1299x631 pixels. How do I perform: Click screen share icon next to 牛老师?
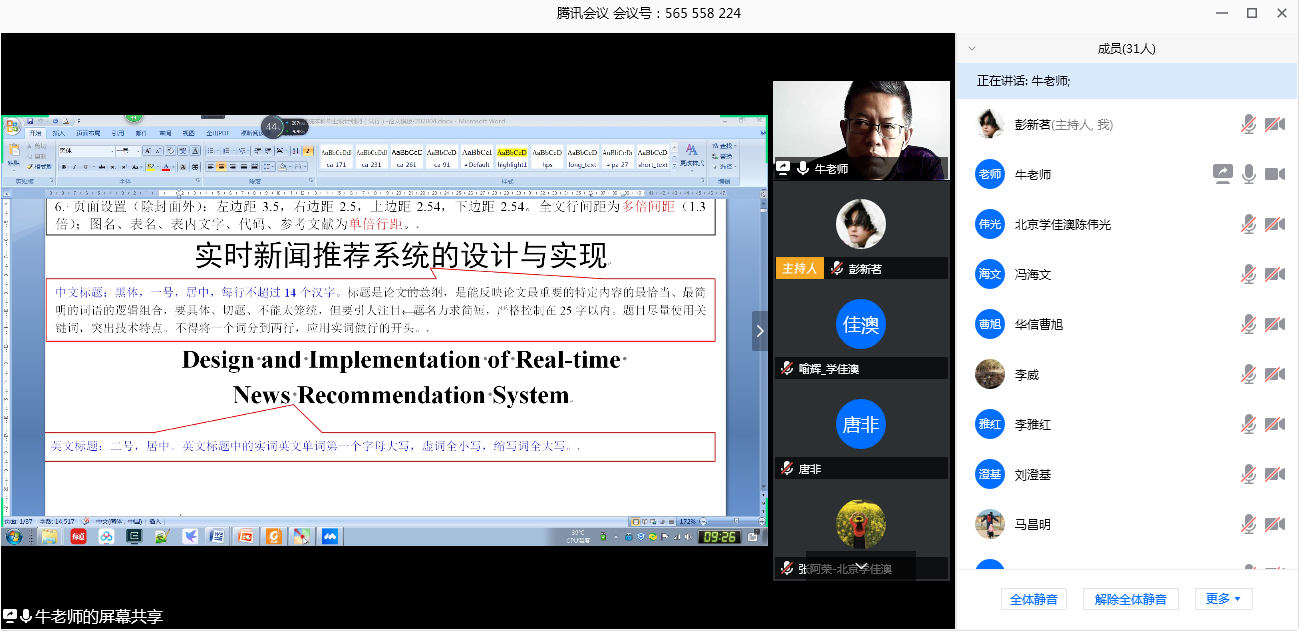1222,174
